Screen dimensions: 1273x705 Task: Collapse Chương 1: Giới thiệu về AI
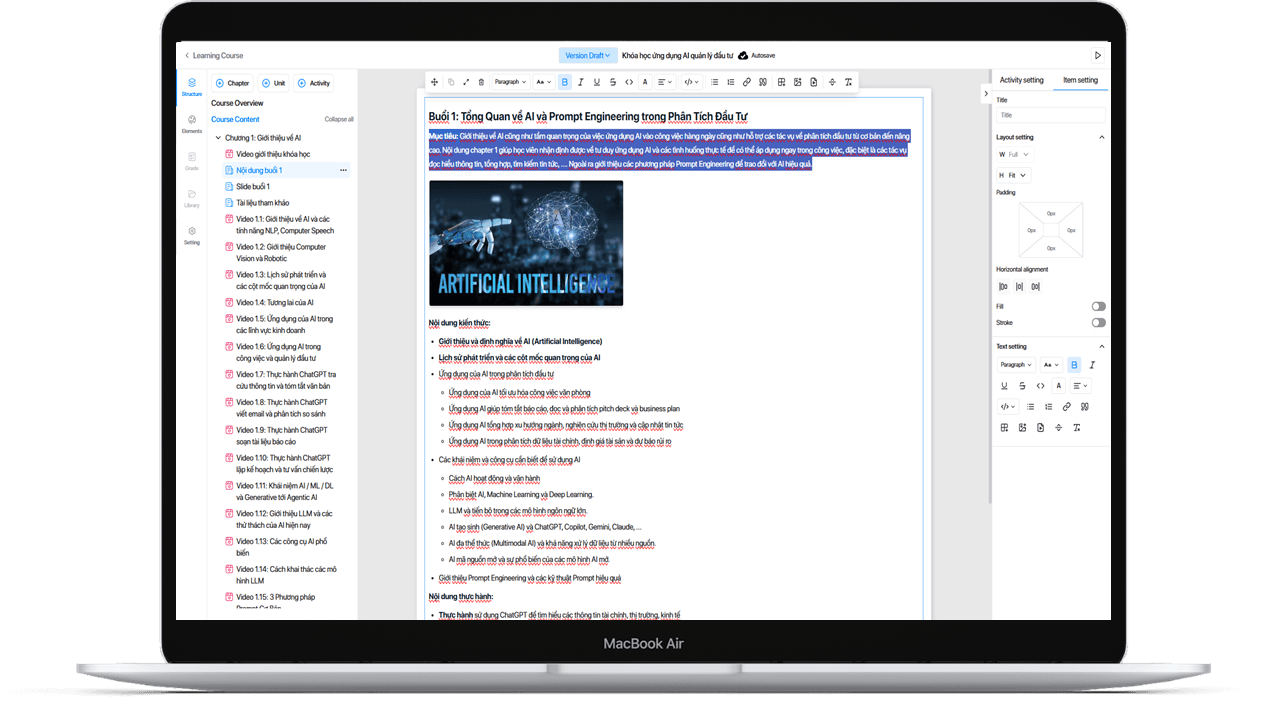pyautogui.click(x=218, y=138)
